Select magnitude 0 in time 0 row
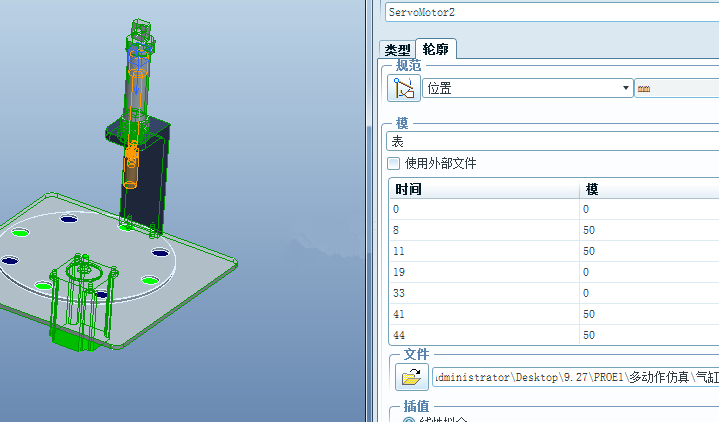 [649, 209]
